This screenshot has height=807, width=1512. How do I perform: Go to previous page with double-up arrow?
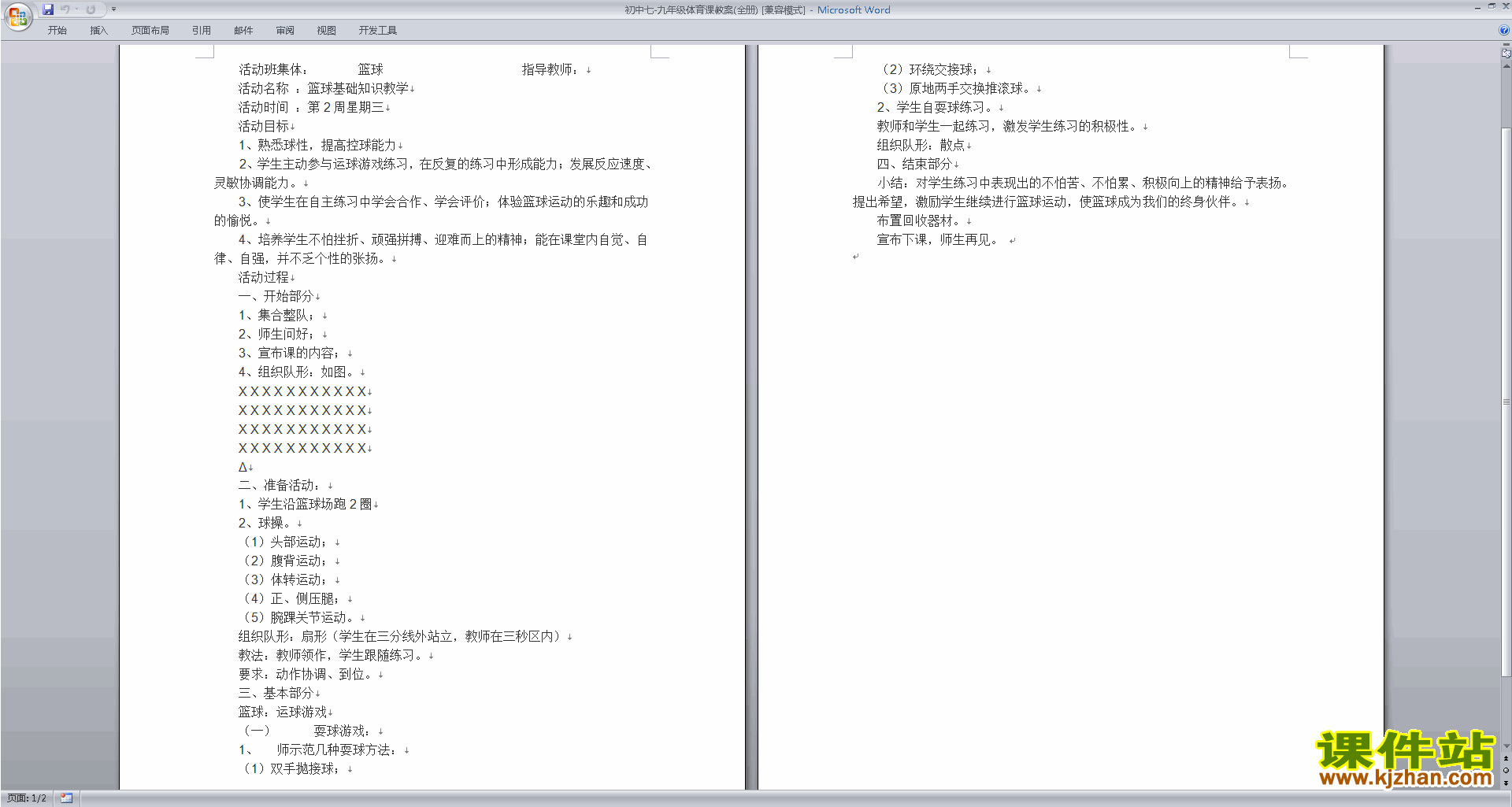coord(1506,759)
